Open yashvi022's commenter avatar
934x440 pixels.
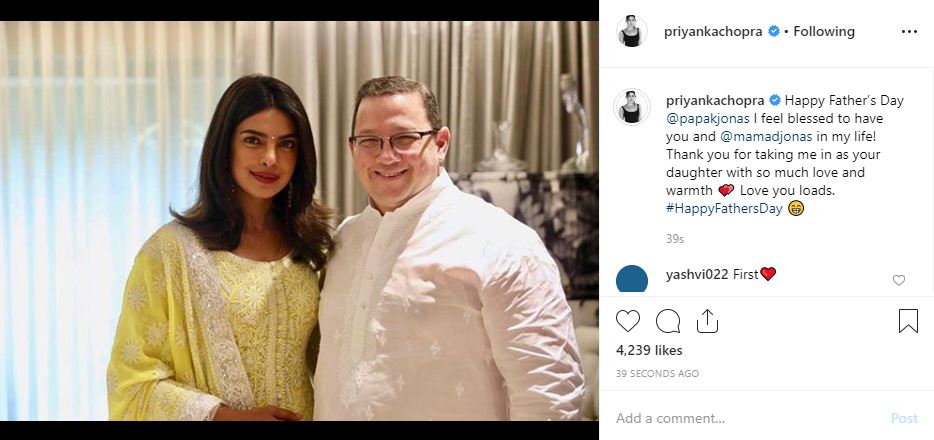631,279
